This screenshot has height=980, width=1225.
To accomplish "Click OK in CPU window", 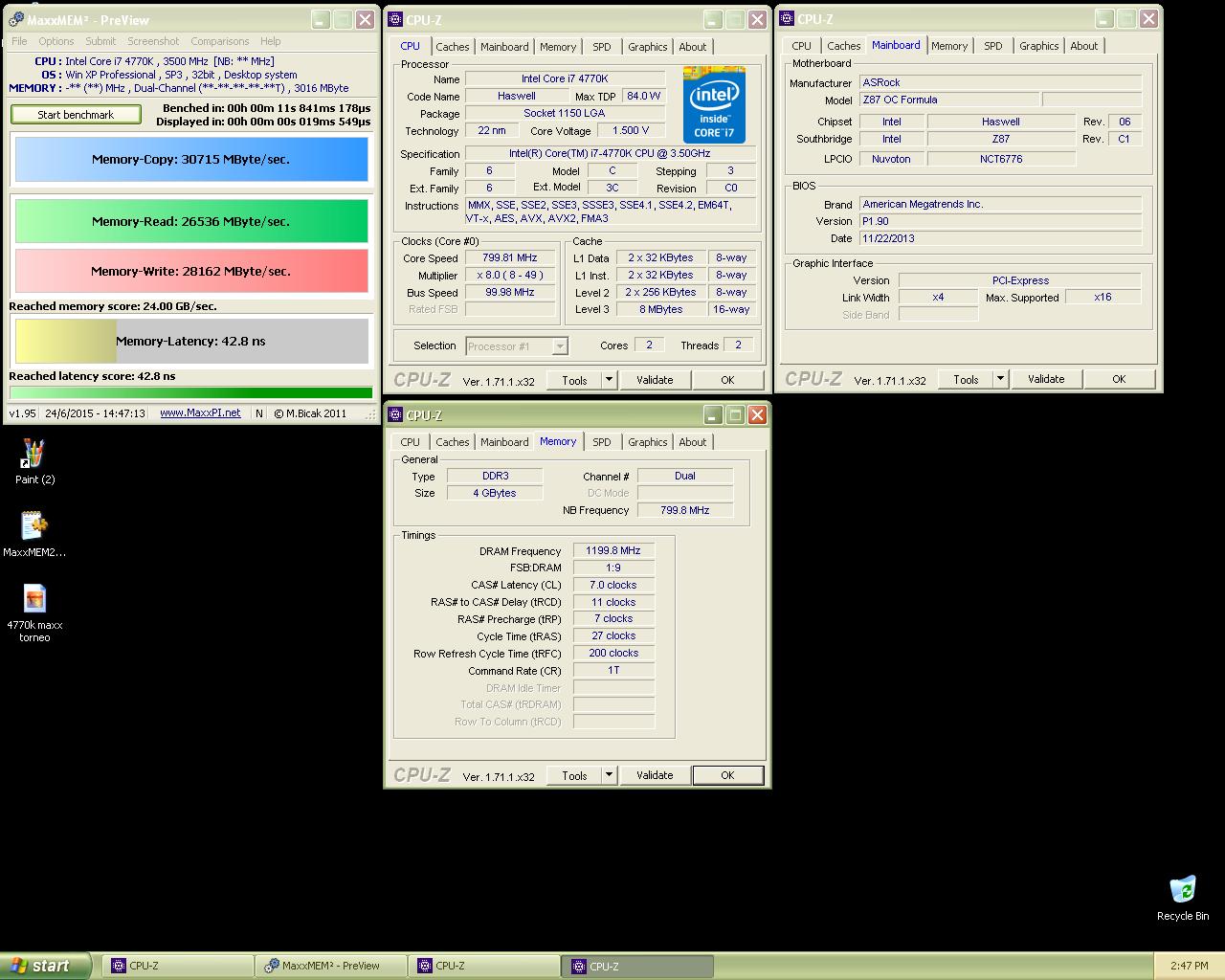I will pos(727,380).
